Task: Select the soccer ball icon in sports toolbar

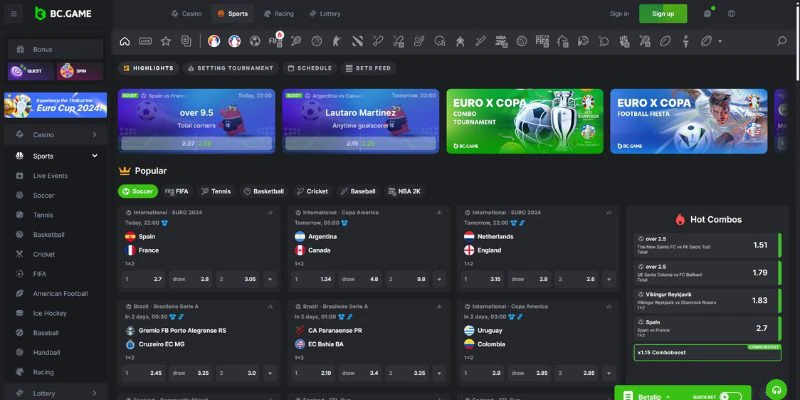Action: tap(255, 41)
